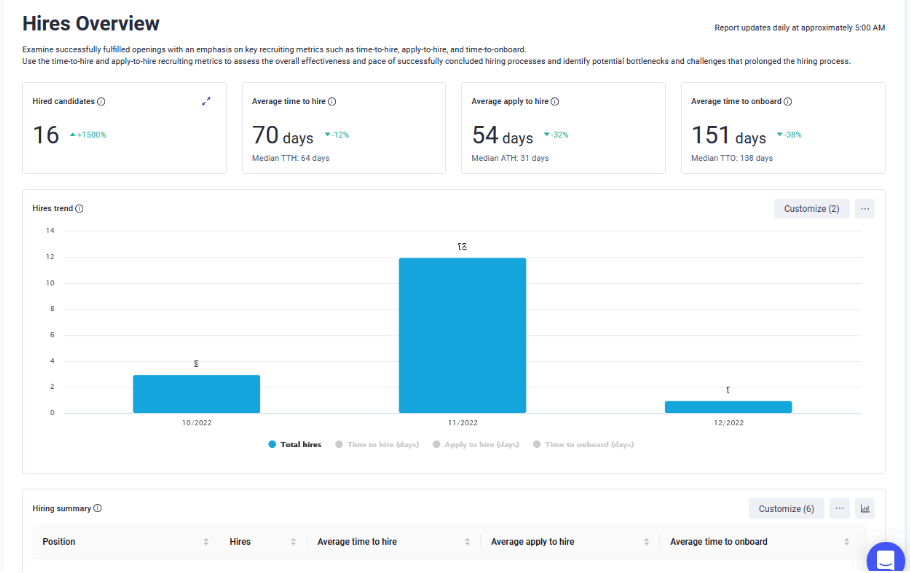The height and width of the screenshot is (573, 910).
Task: Sort table by Hires column
Action: (293, 542)
